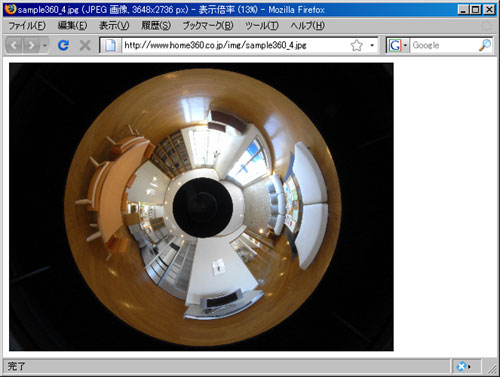The height and width of the screenshot is (377, 500).
Task: Click the Google search engine icon
Action: coord(395,45)
